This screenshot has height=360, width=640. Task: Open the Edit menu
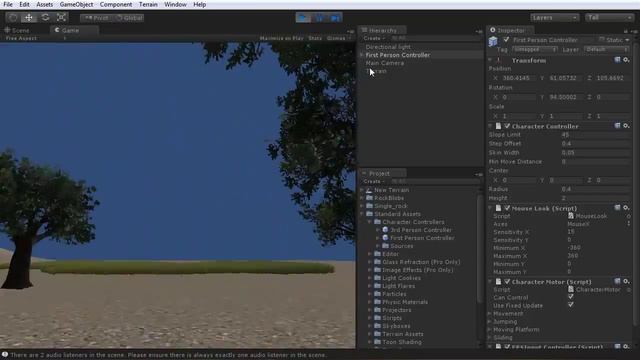[24, 4]
